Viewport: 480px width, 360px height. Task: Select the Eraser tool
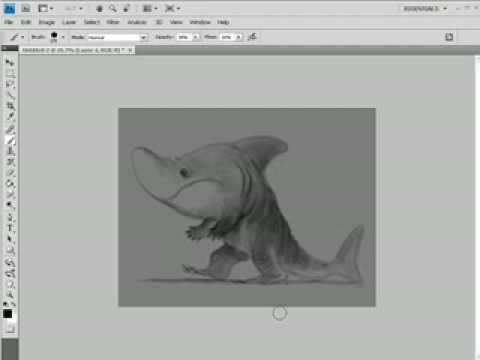[x=10, y=173]
